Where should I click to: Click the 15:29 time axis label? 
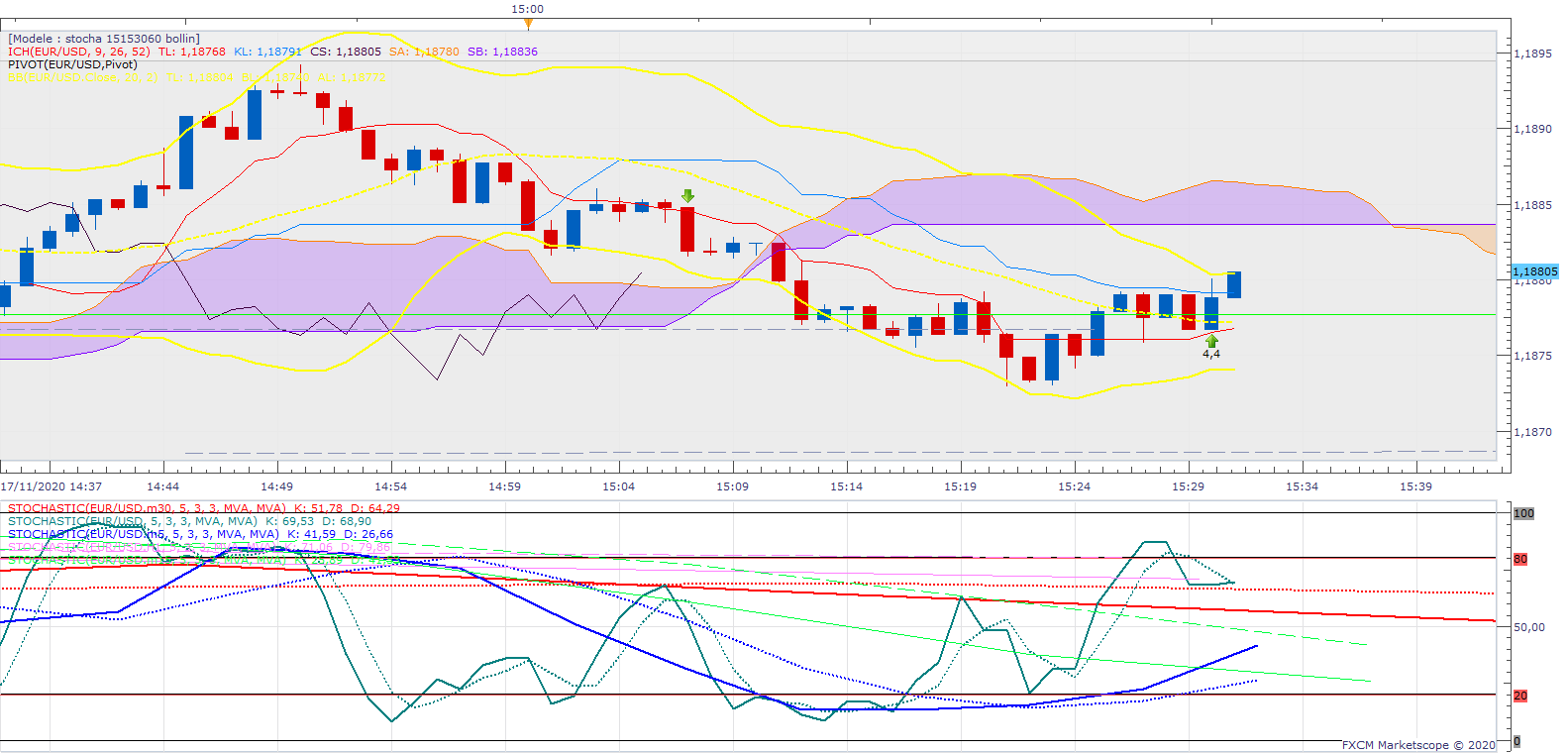pos(1189,486)
